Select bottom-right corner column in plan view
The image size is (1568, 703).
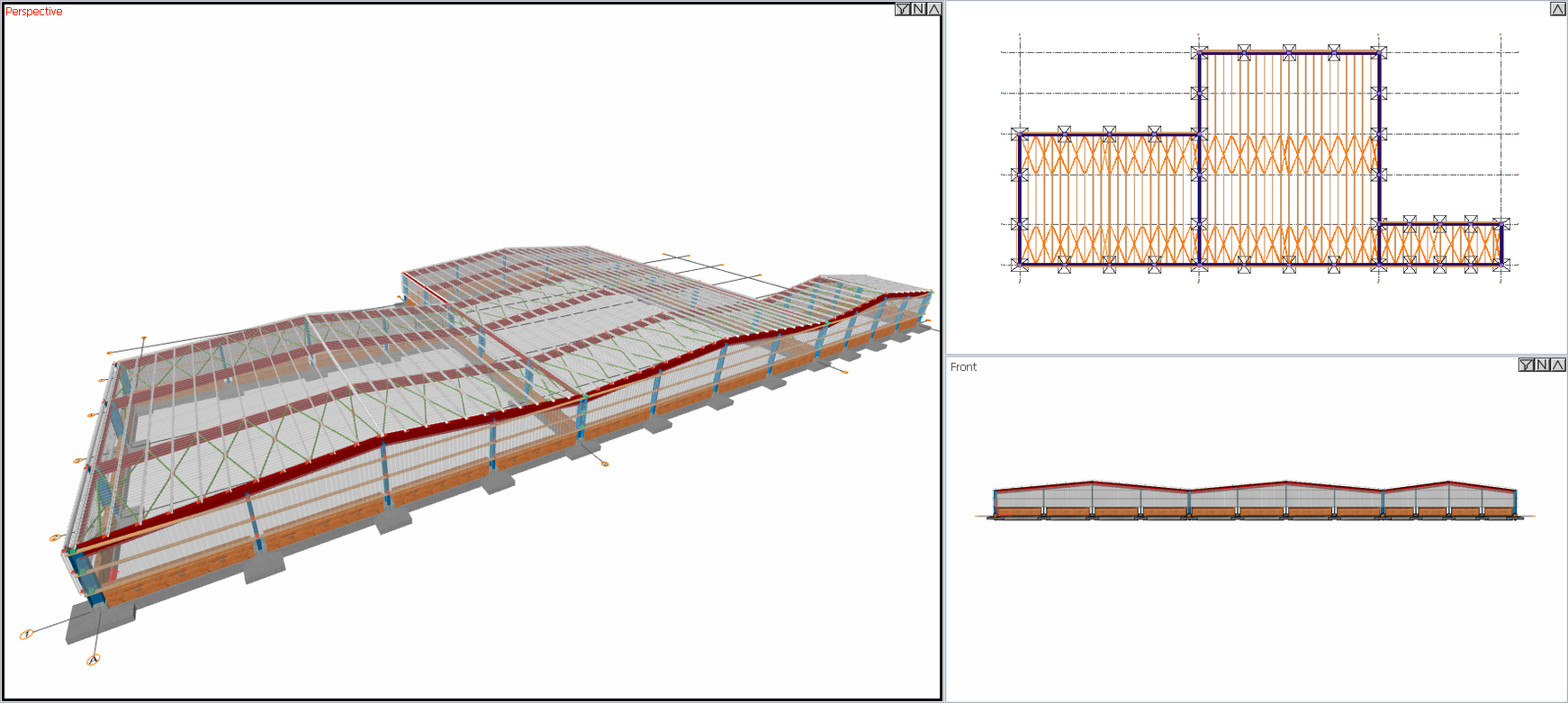click(x=1500, y=265)
